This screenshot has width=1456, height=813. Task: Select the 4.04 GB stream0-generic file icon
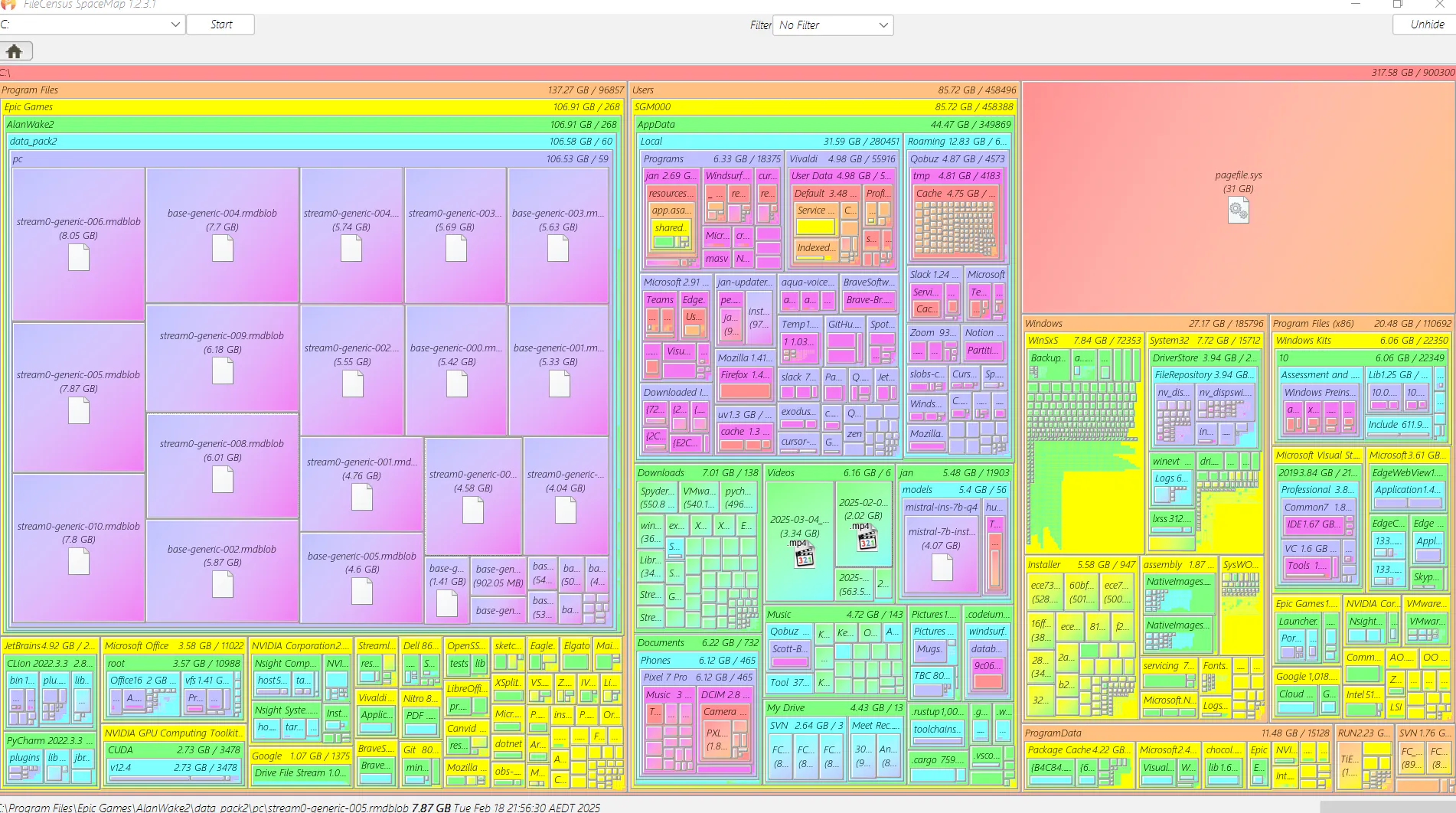[566, 510]
